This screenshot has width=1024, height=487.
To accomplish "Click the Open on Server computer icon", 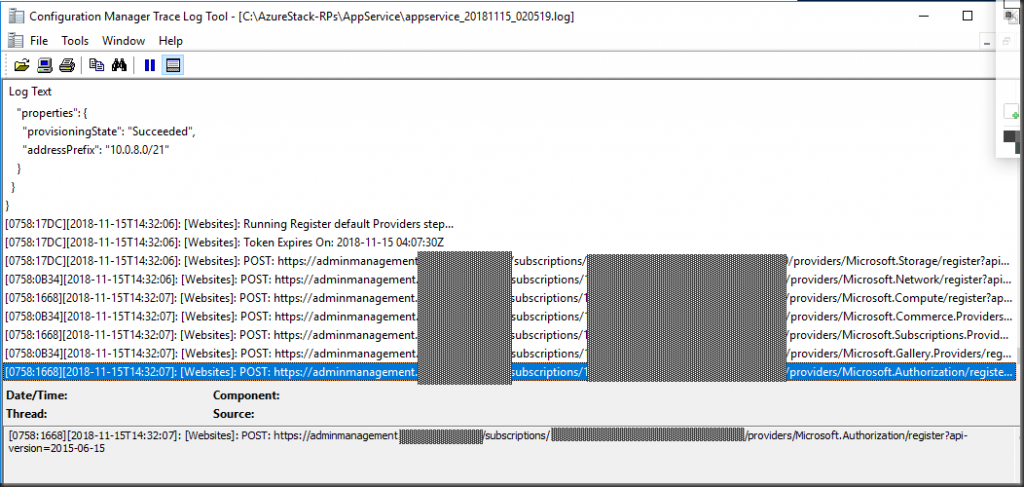I will pyautogui.click(x=44, y=65).
